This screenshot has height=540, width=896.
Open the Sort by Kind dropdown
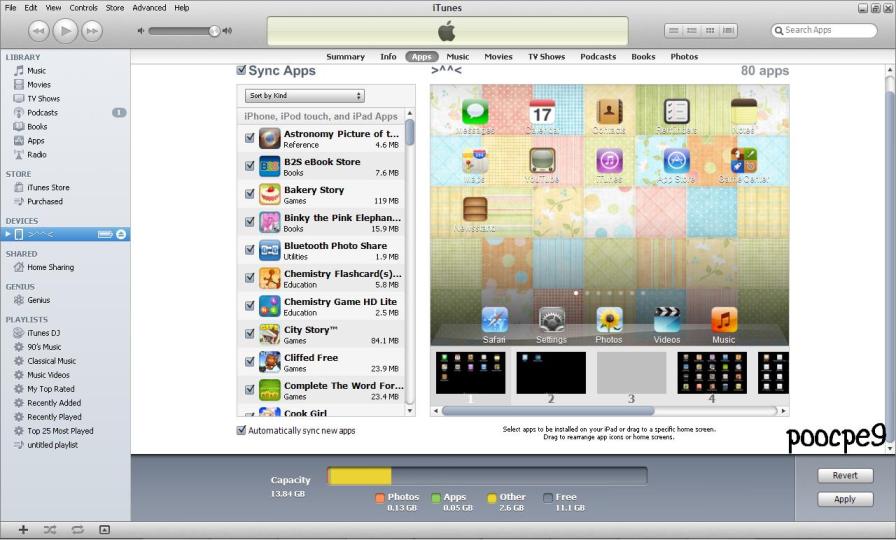[x=305, y=95]
